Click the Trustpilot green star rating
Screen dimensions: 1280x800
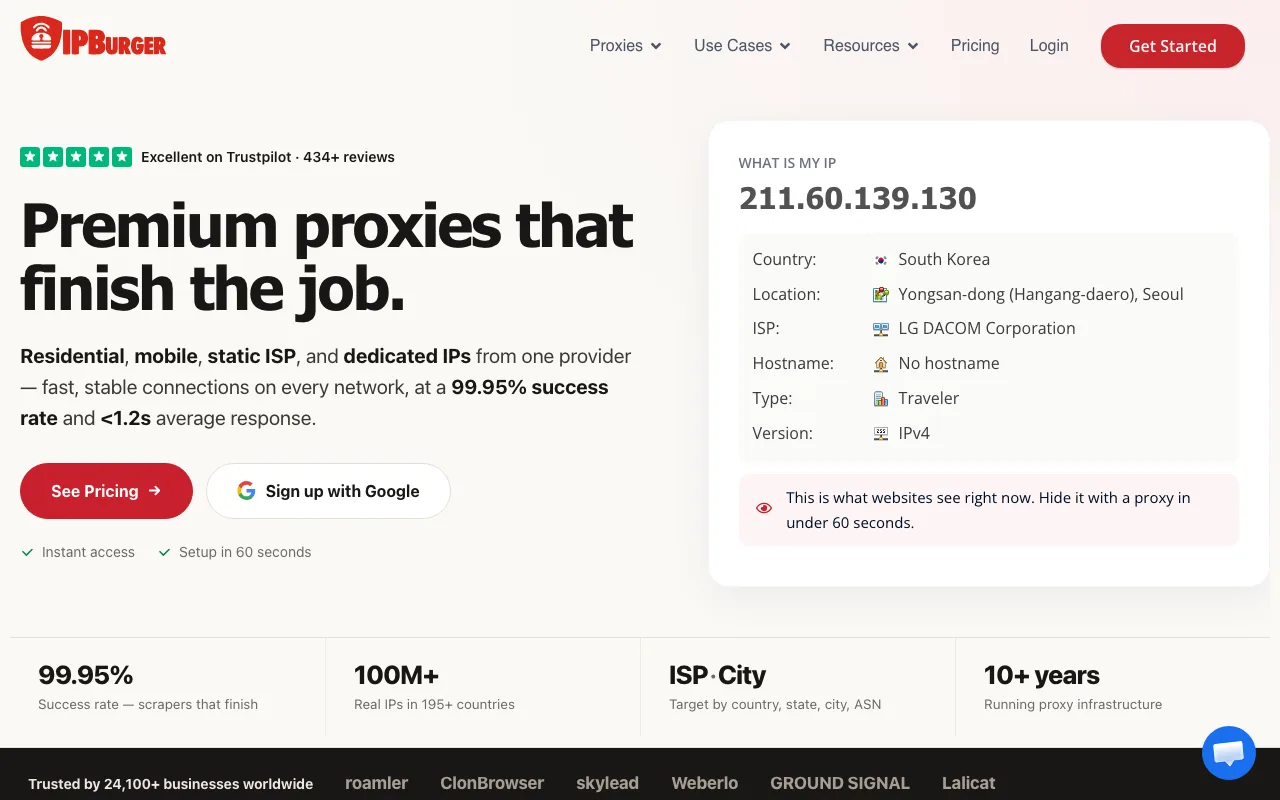click(x=76, y=157)
